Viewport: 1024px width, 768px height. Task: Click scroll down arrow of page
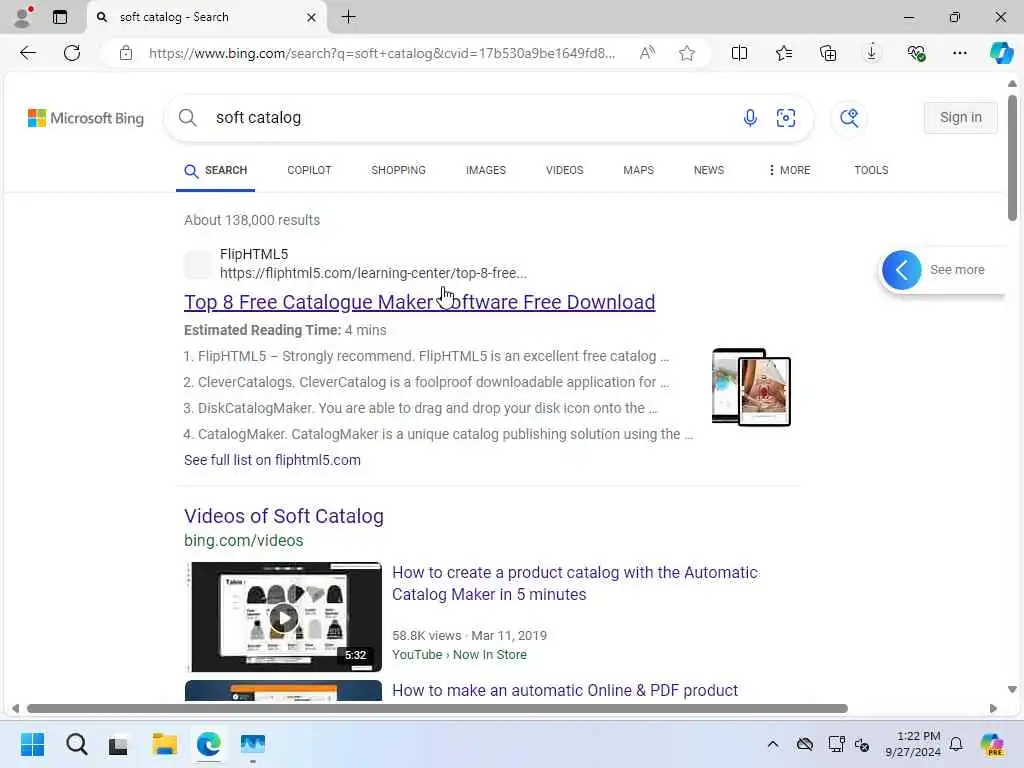[1012, 689]
